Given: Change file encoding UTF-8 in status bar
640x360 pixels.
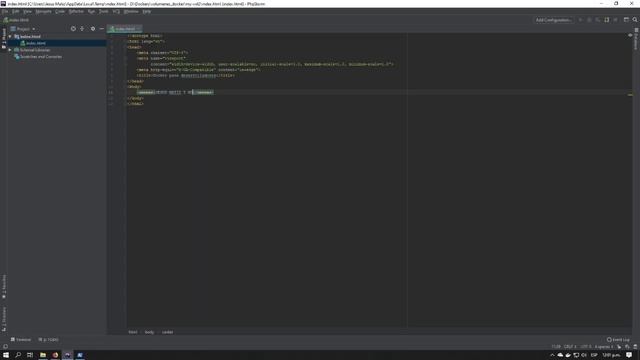Looking at the screenshot, I should point(586,347).
